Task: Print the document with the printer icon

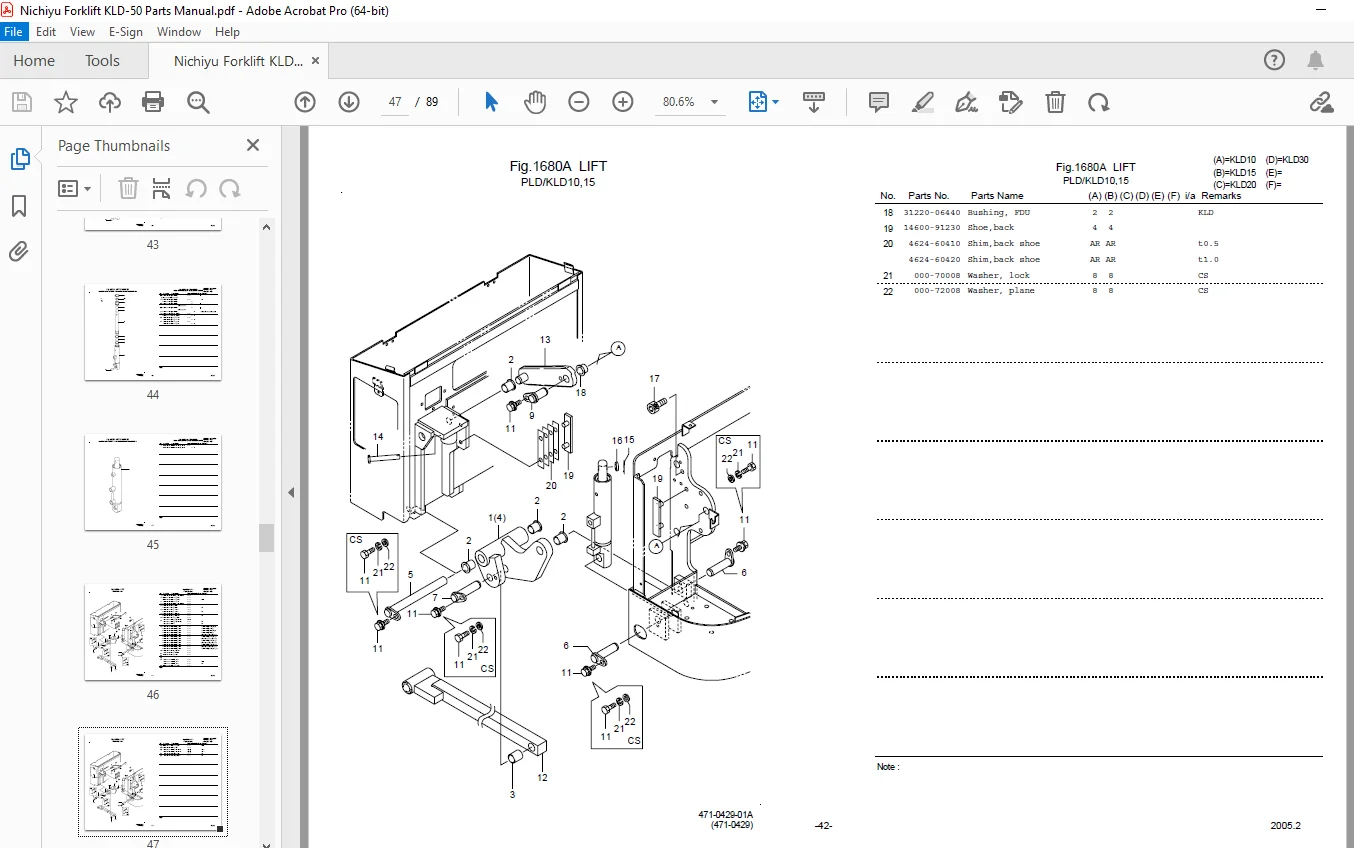Action: coord(153,102)
